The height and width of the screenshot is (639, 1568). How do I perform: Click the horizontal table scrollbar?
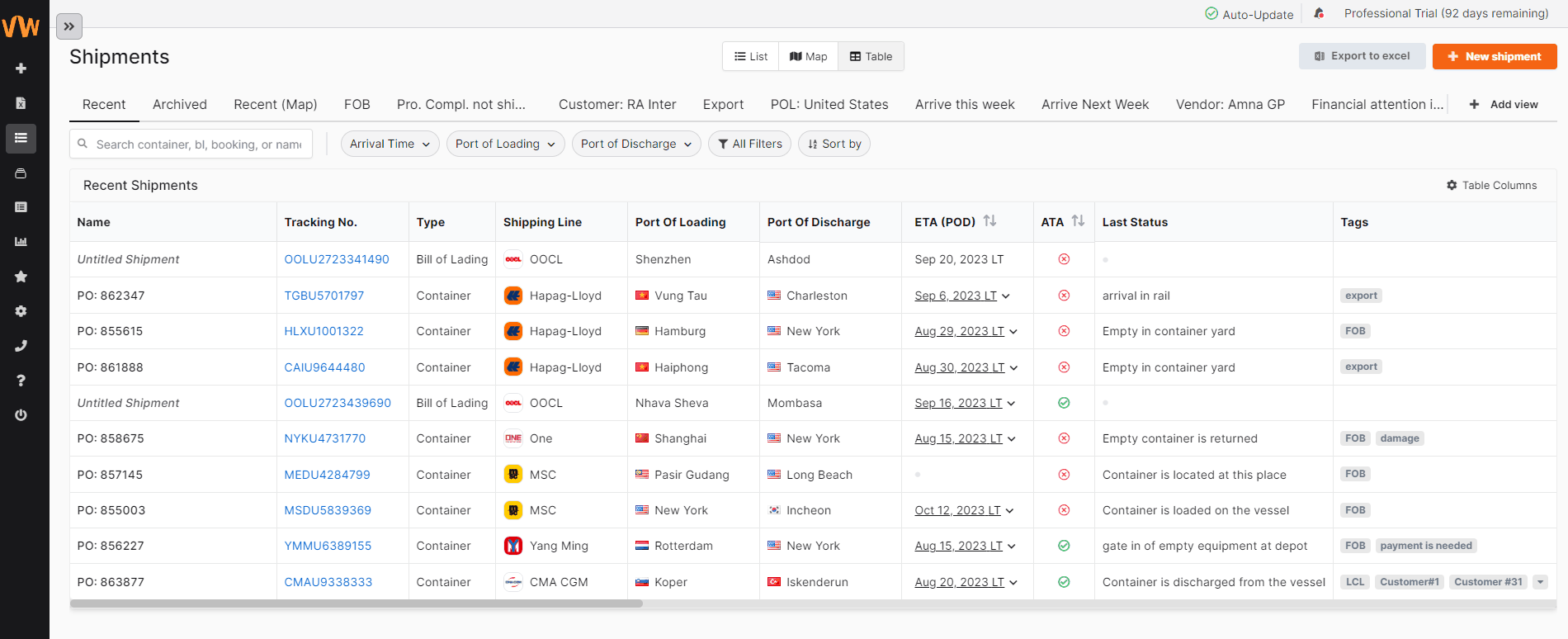click(357, 603)
